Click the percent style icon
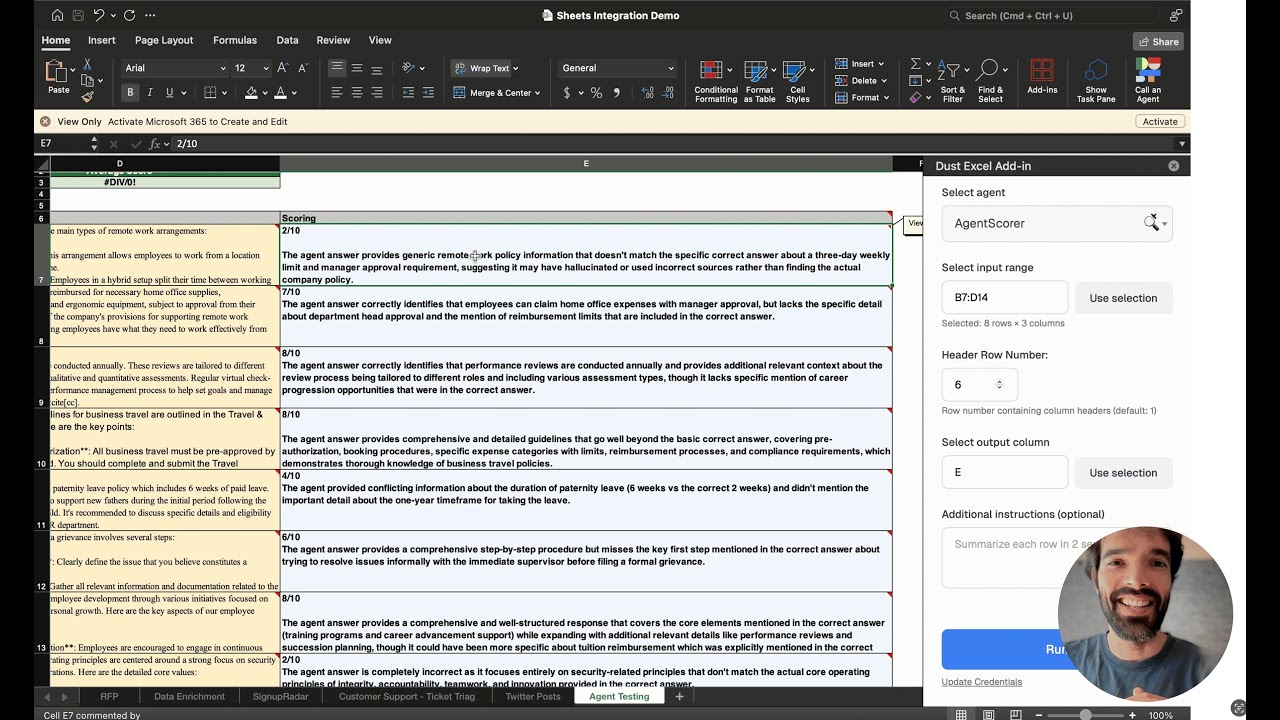The width and height of the screenshot is (1280, 720). pos(596,93)
